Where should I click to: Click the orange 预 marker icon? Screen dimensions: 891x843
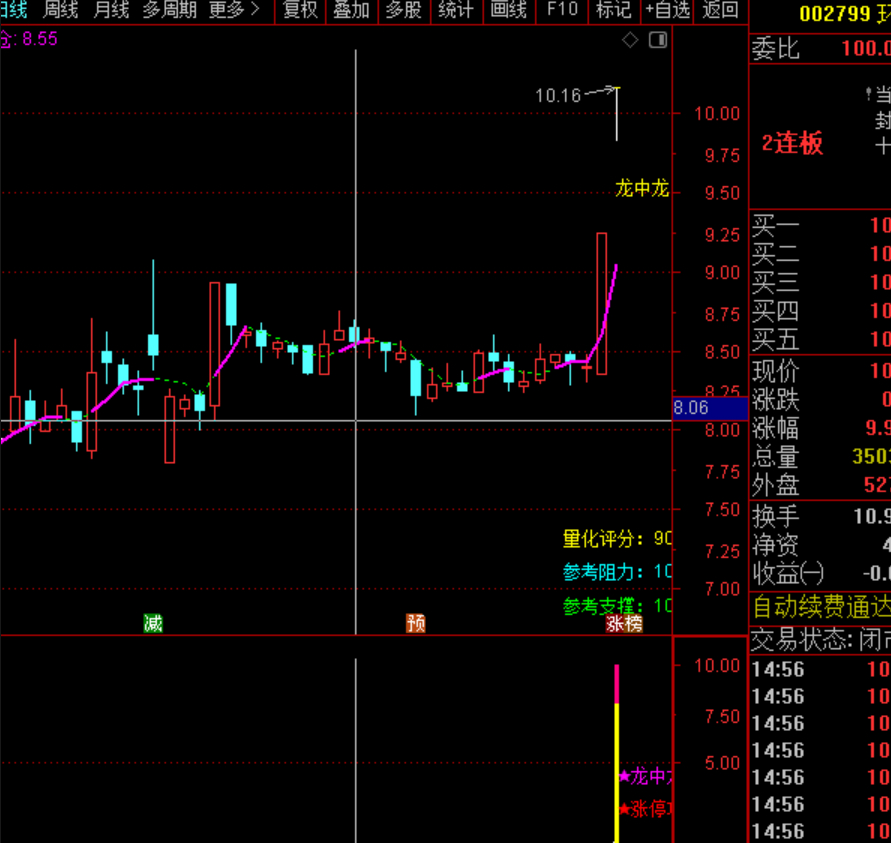[416, 624]
